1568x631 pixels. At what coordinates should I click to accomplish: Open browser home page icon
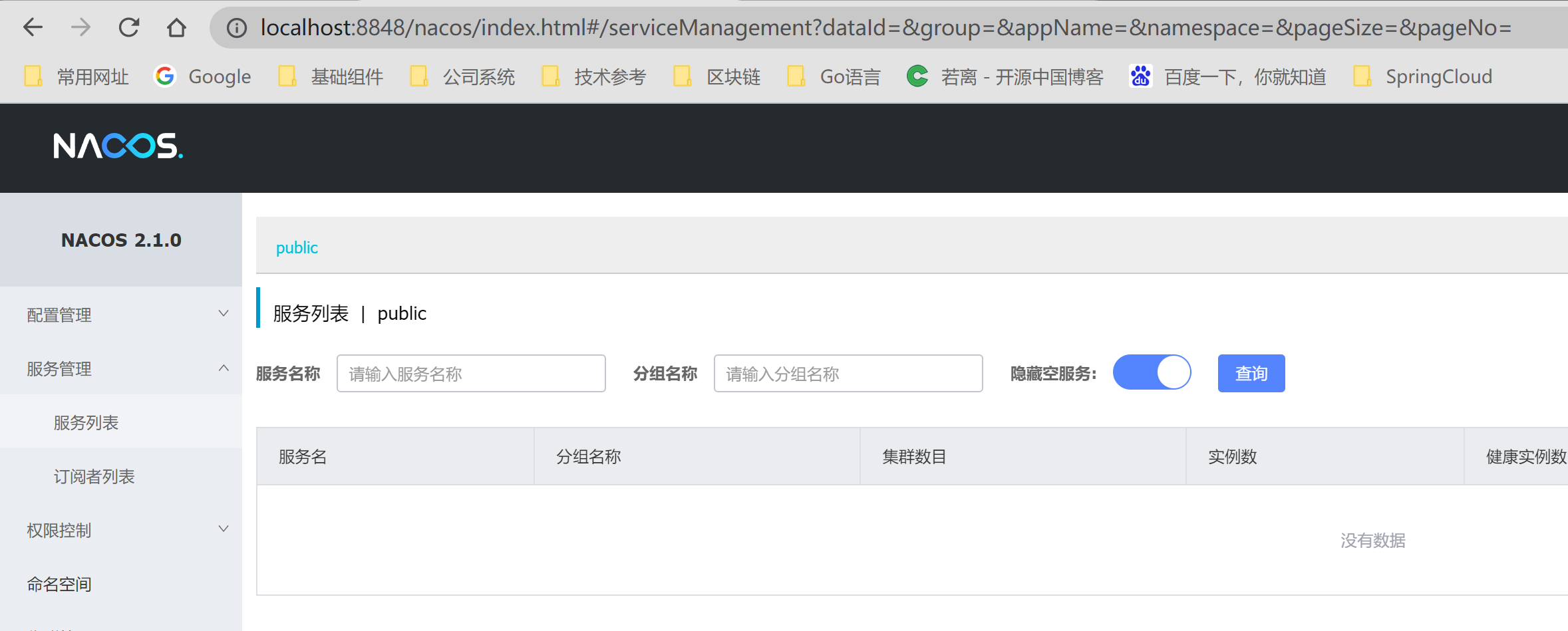(x=176, y=27)
